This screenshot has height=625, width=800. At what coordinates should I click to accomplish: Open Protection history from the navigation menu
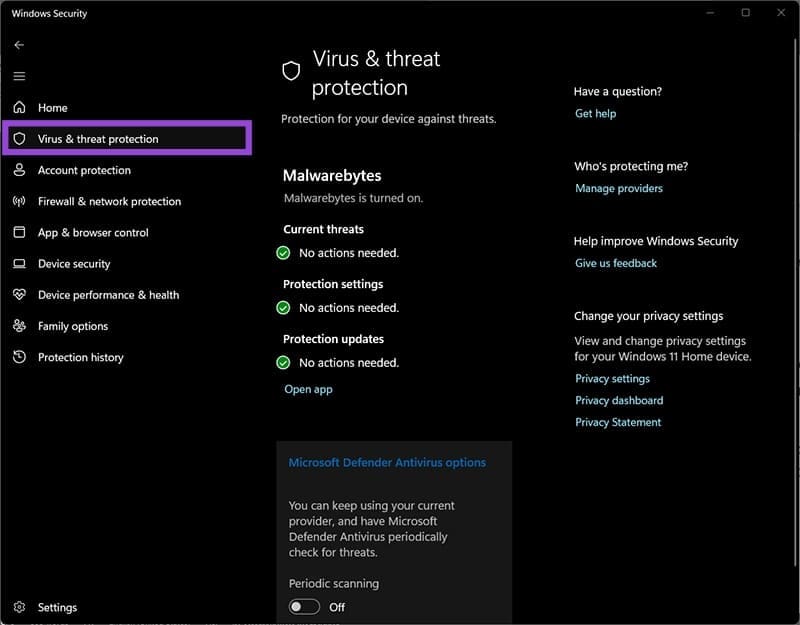click(81, 357)
